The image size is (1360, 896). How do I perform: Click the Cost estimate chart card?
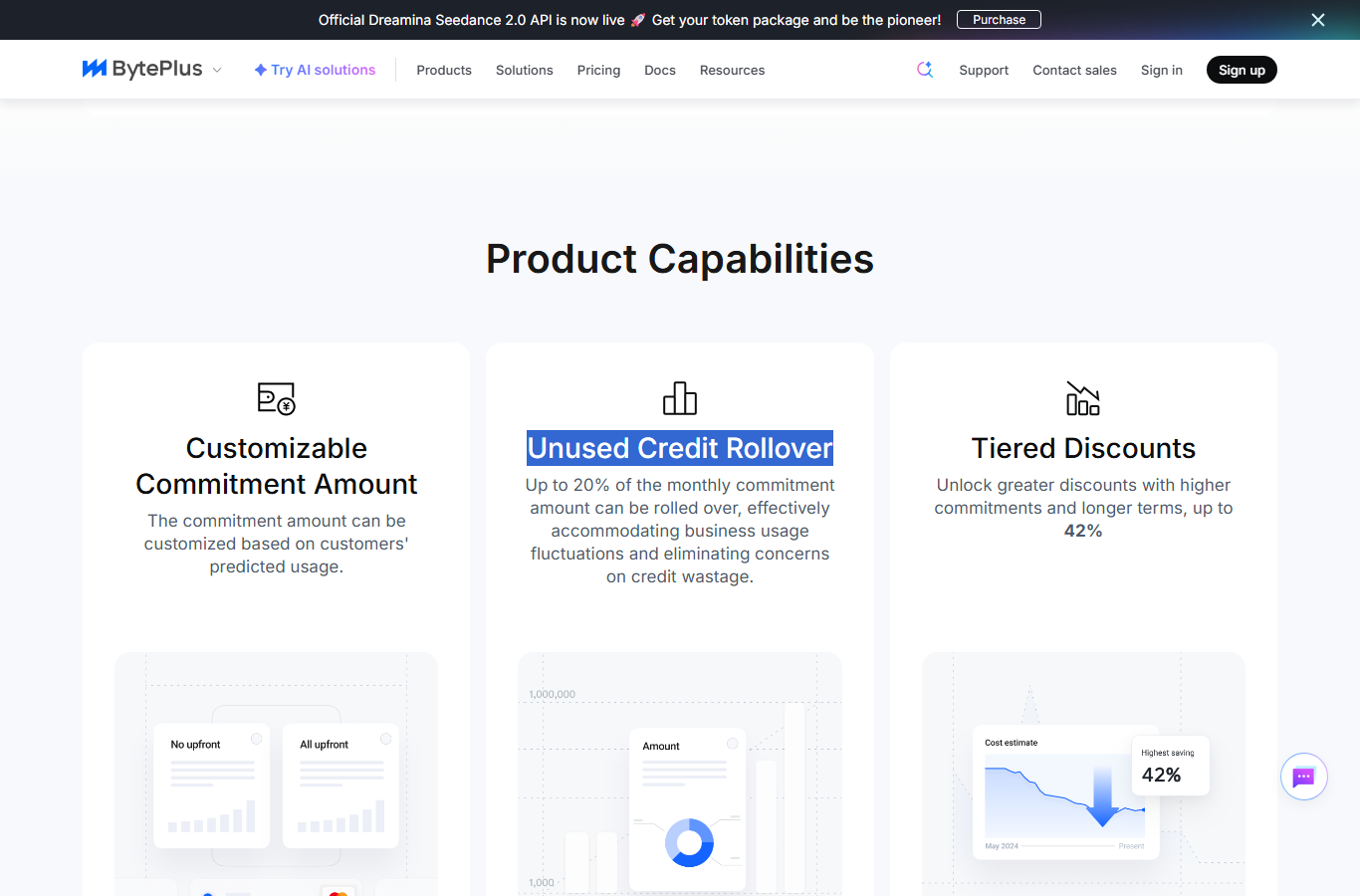pyautogui.click(x=1065, y=791)
